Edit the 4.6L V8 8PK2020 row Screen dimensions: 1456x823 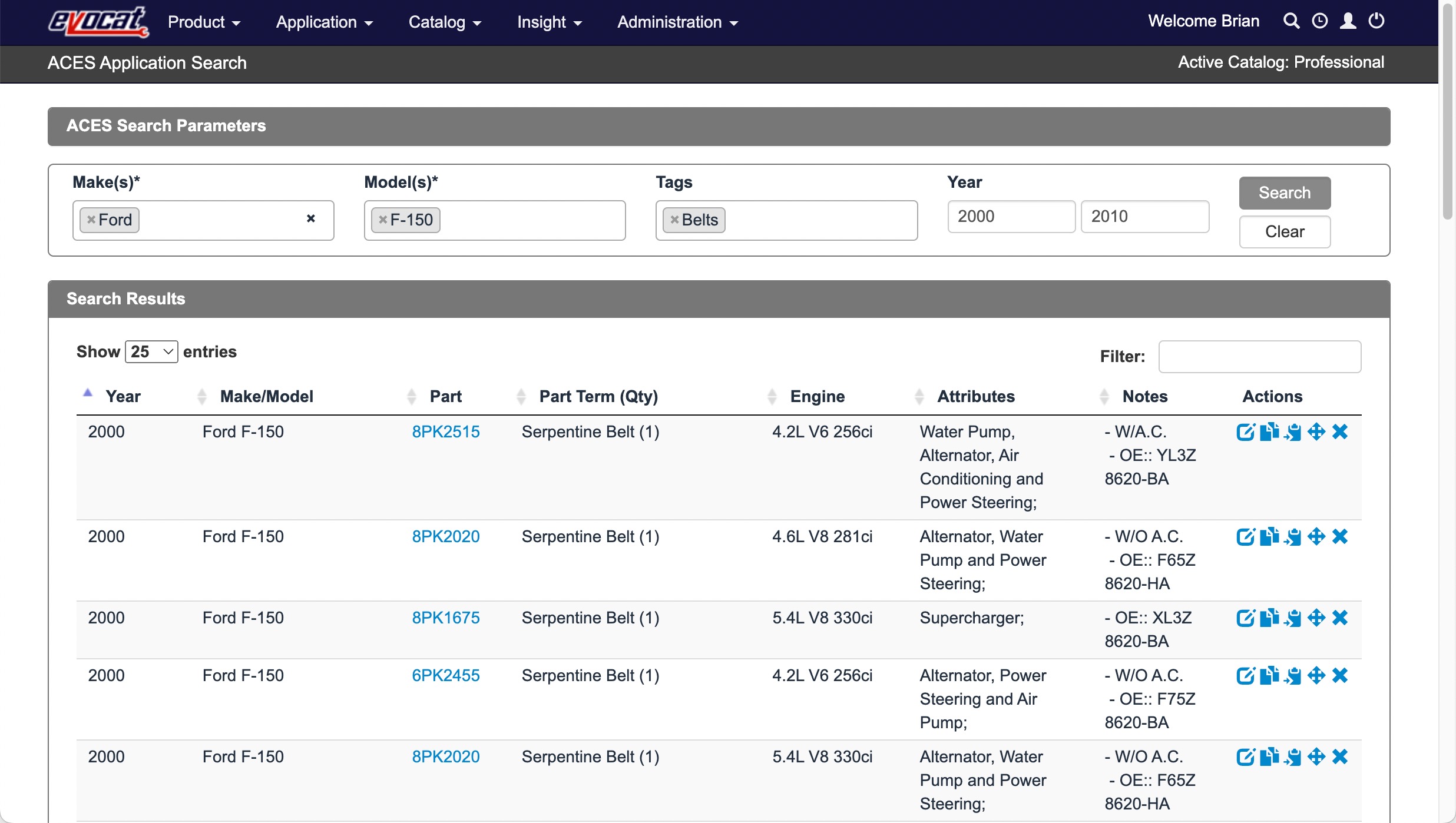[x=1246, y=536]
